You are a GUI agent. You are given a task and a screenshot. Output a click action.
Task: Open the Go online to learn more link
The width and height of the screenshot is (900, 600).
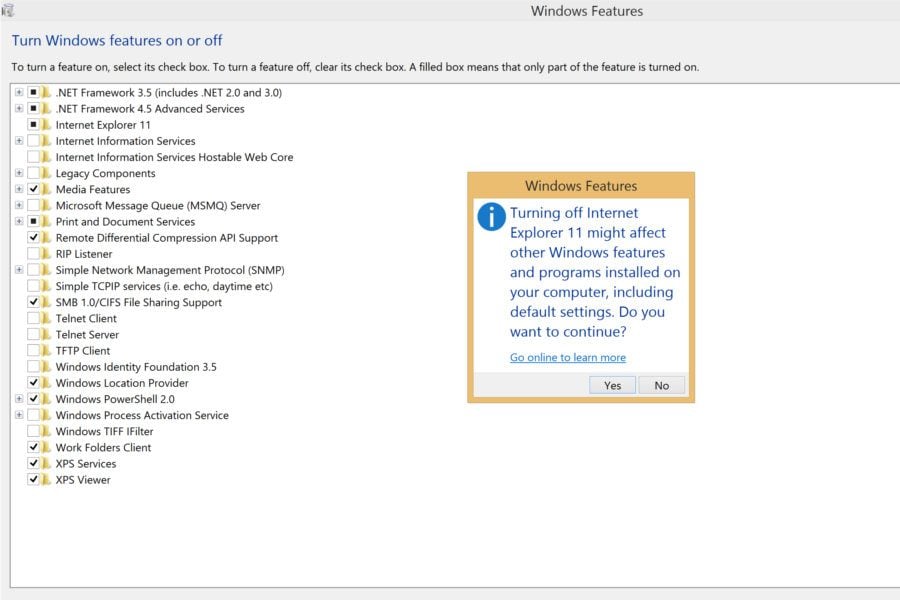568,357
